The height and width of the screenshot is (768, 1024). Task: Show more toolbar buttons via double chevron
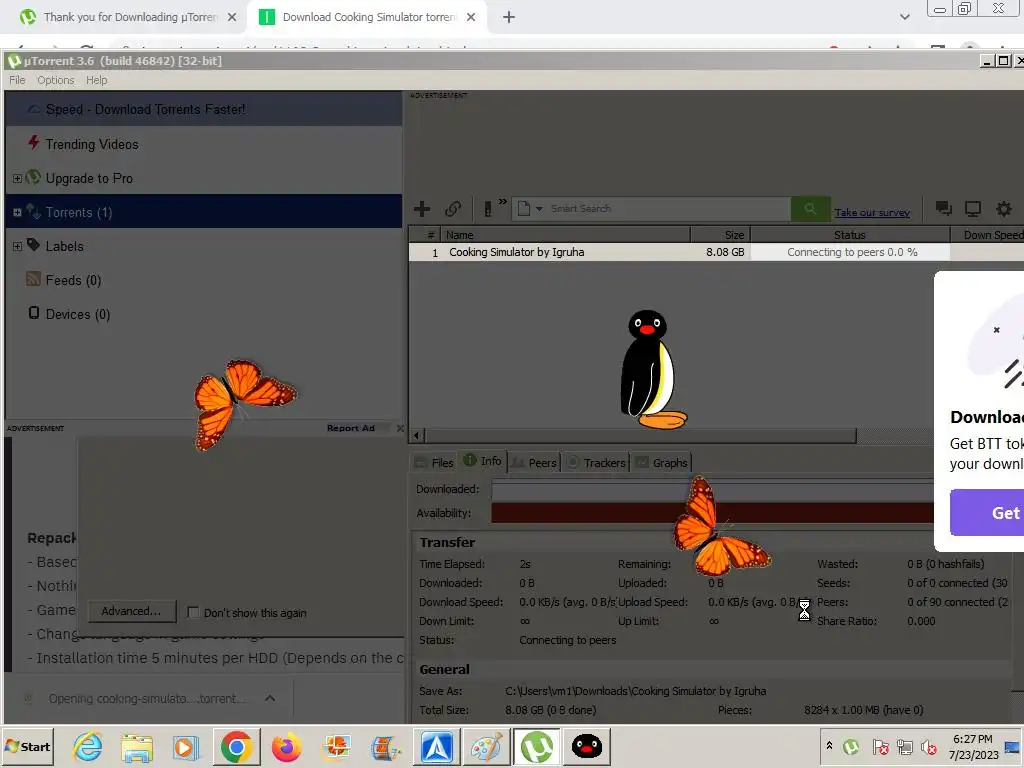pos(502,202)
